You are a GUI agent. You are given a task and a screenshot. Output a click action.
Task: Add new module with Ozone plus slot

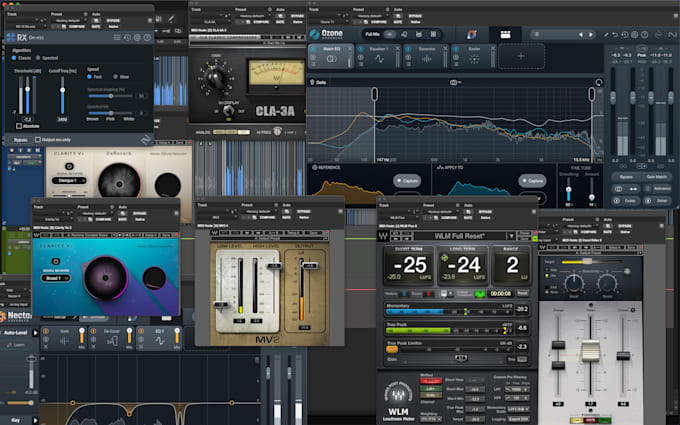[520, 56]
